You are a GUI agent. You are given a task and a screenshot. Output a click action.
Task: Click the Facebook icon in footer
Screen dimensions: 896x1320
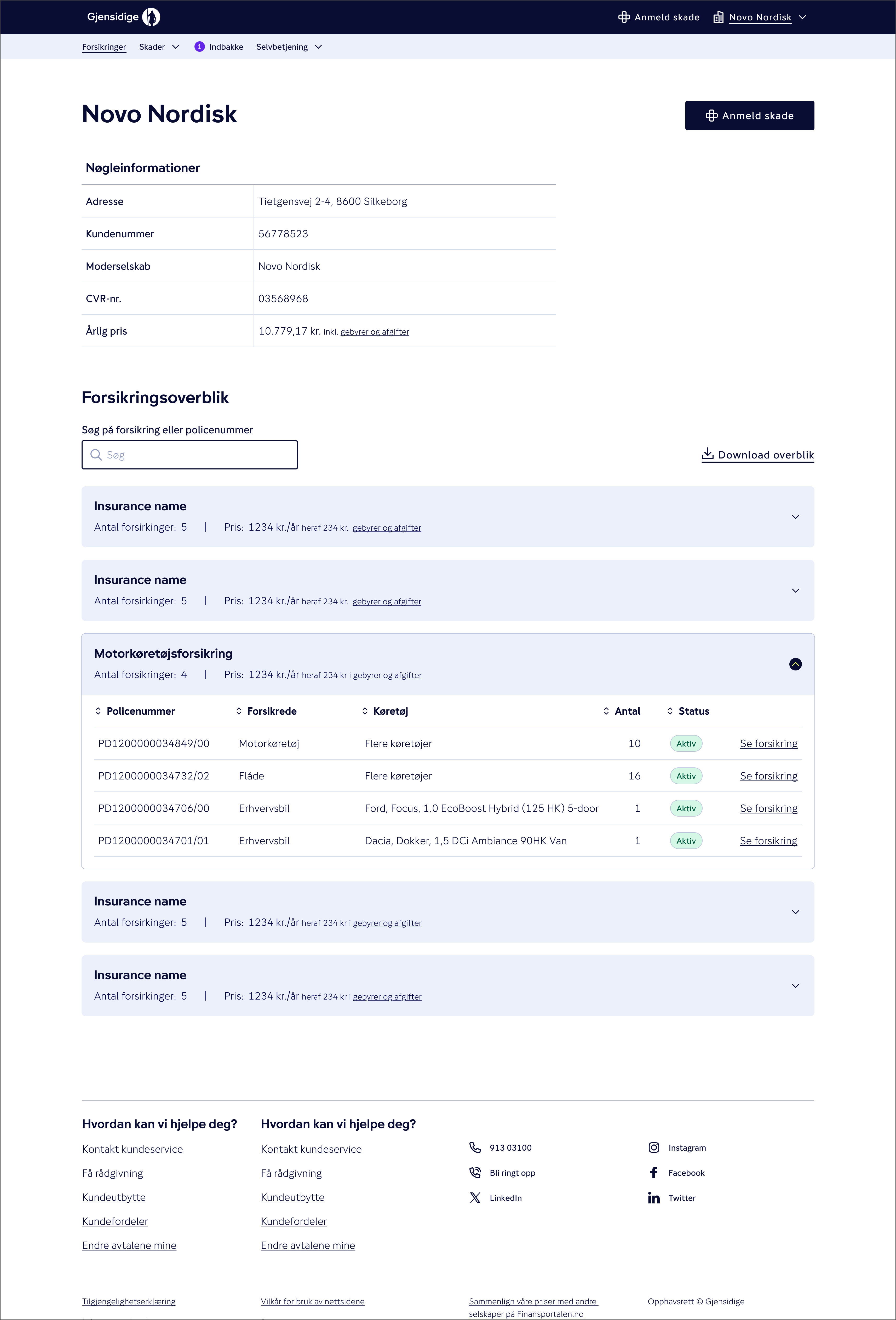(x=654, y=1172)
